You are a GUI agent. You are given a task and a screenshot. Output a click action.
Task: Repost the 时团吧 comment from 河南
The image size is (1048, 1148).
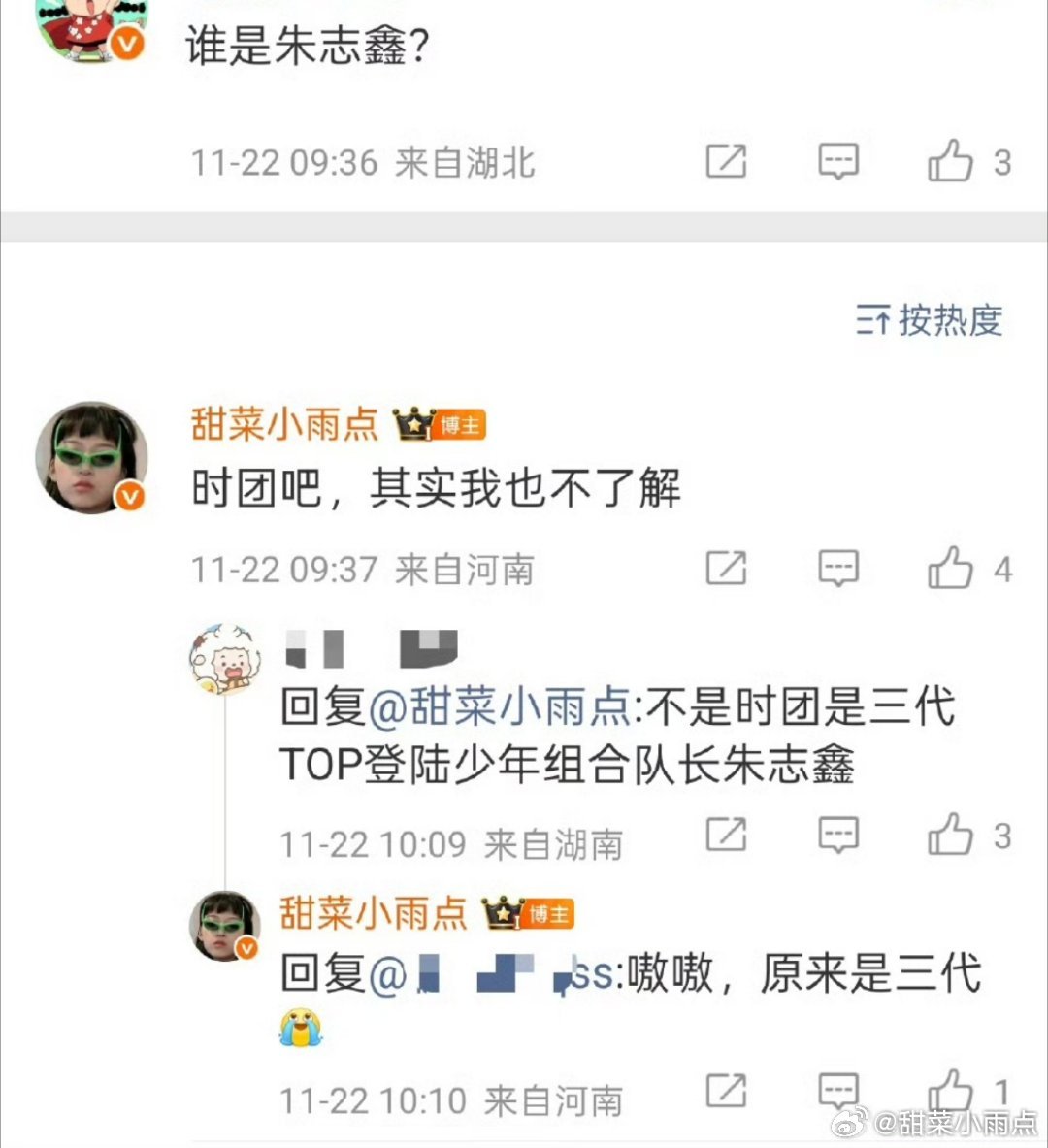pos(726,568)
